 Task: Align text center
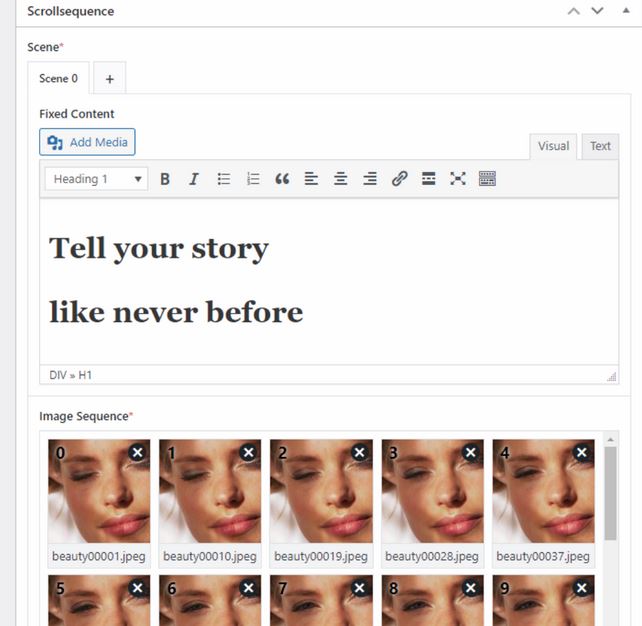click(x=341, y=179)
